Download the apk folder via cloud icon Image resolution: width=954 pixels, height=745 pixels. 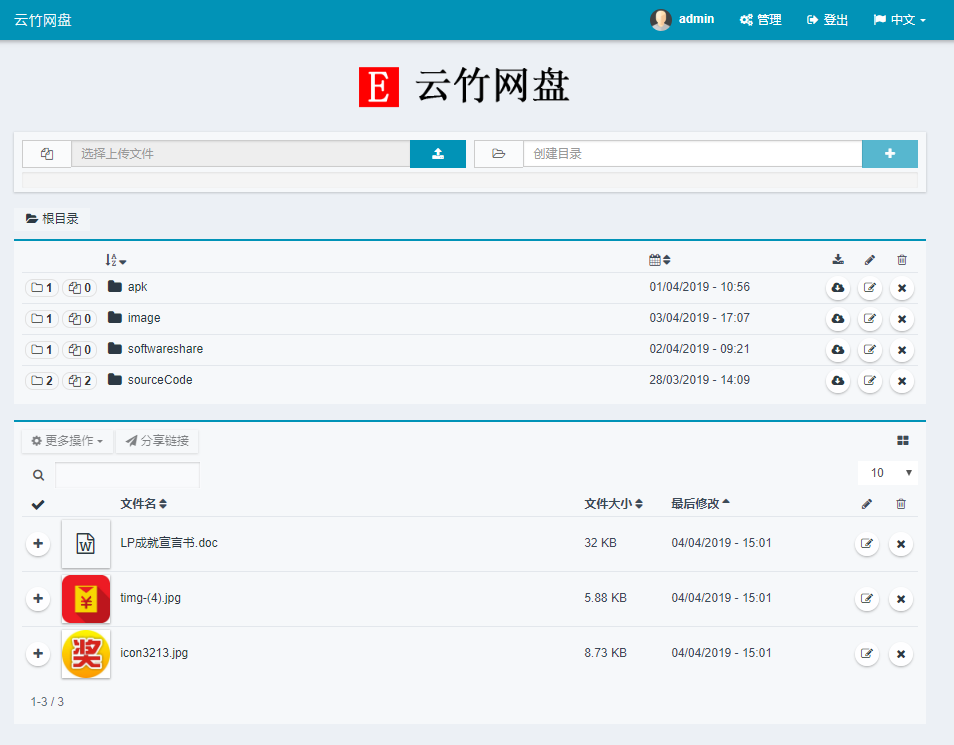pos(837,288)
